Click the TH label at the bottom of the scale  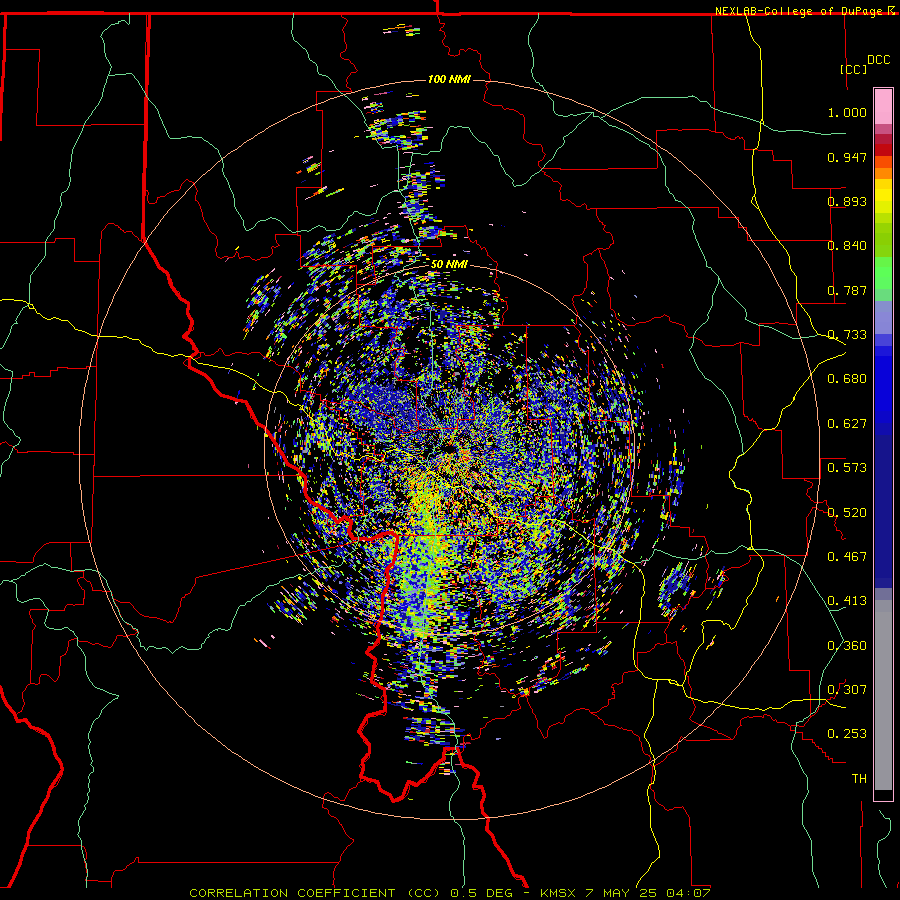coord(859,779)
